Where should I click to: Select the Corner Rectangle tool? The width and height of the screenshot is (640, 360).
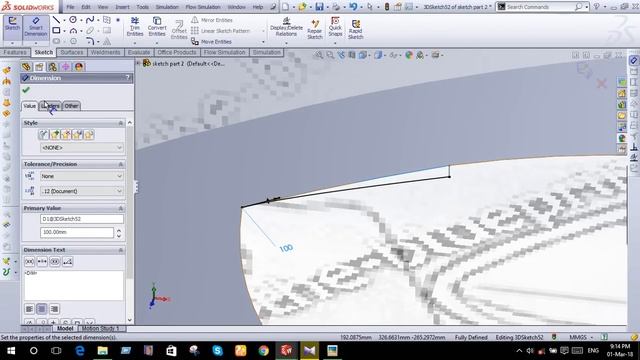[56, 31]
